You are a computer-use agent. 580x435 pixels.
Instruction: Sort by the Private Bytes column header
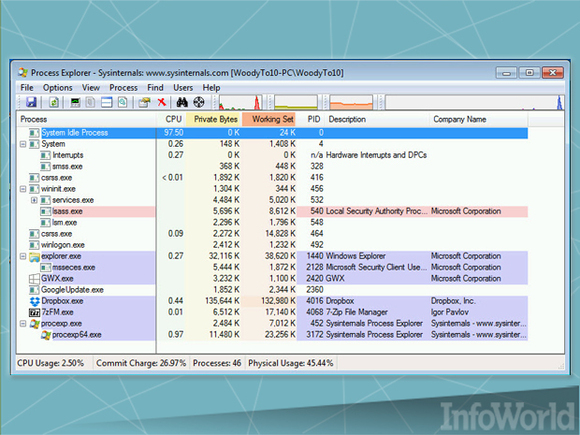click(x=213, y=119)
